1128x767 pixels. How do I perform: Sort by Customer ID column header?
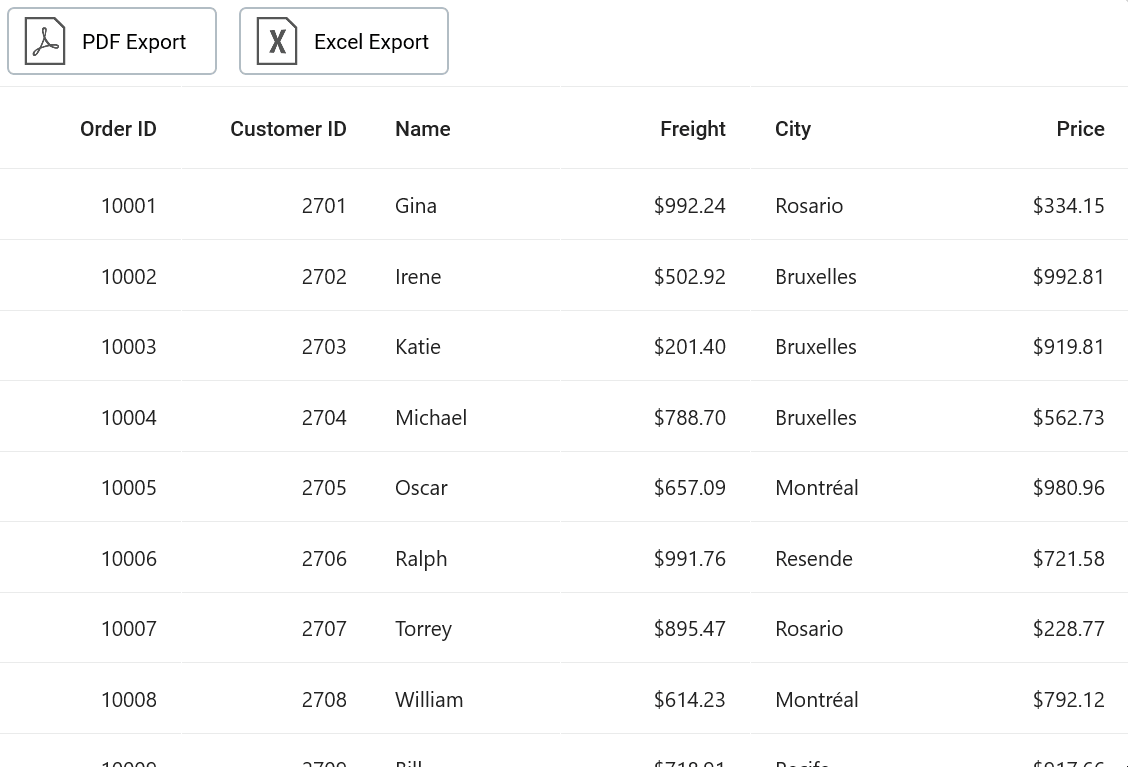tap(288, 129)
